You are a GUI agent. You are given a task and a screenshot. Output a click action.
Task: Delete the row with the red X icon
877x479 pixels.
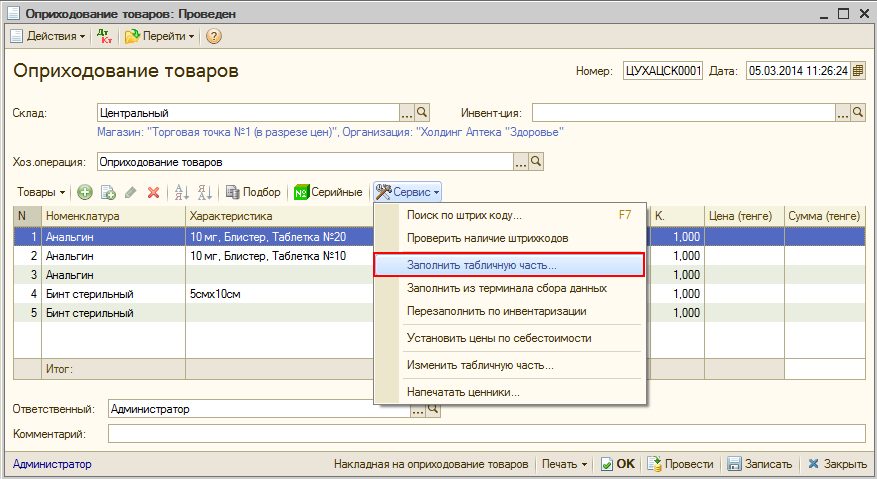[x=153, y=192]
